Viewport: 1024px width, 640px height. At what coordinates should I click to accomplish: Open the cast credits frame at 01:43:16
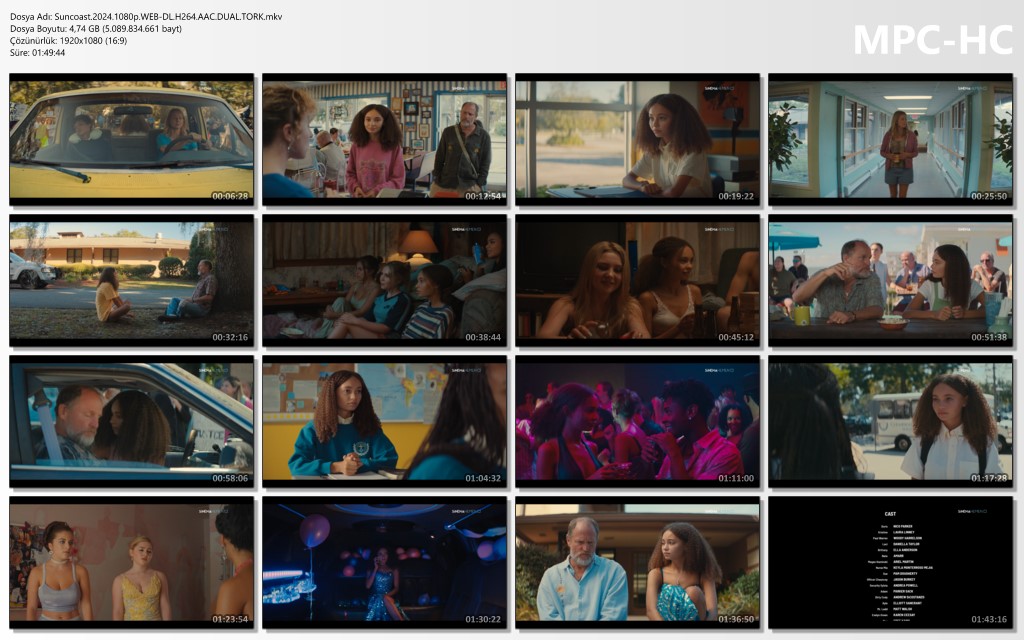(890, 562)
